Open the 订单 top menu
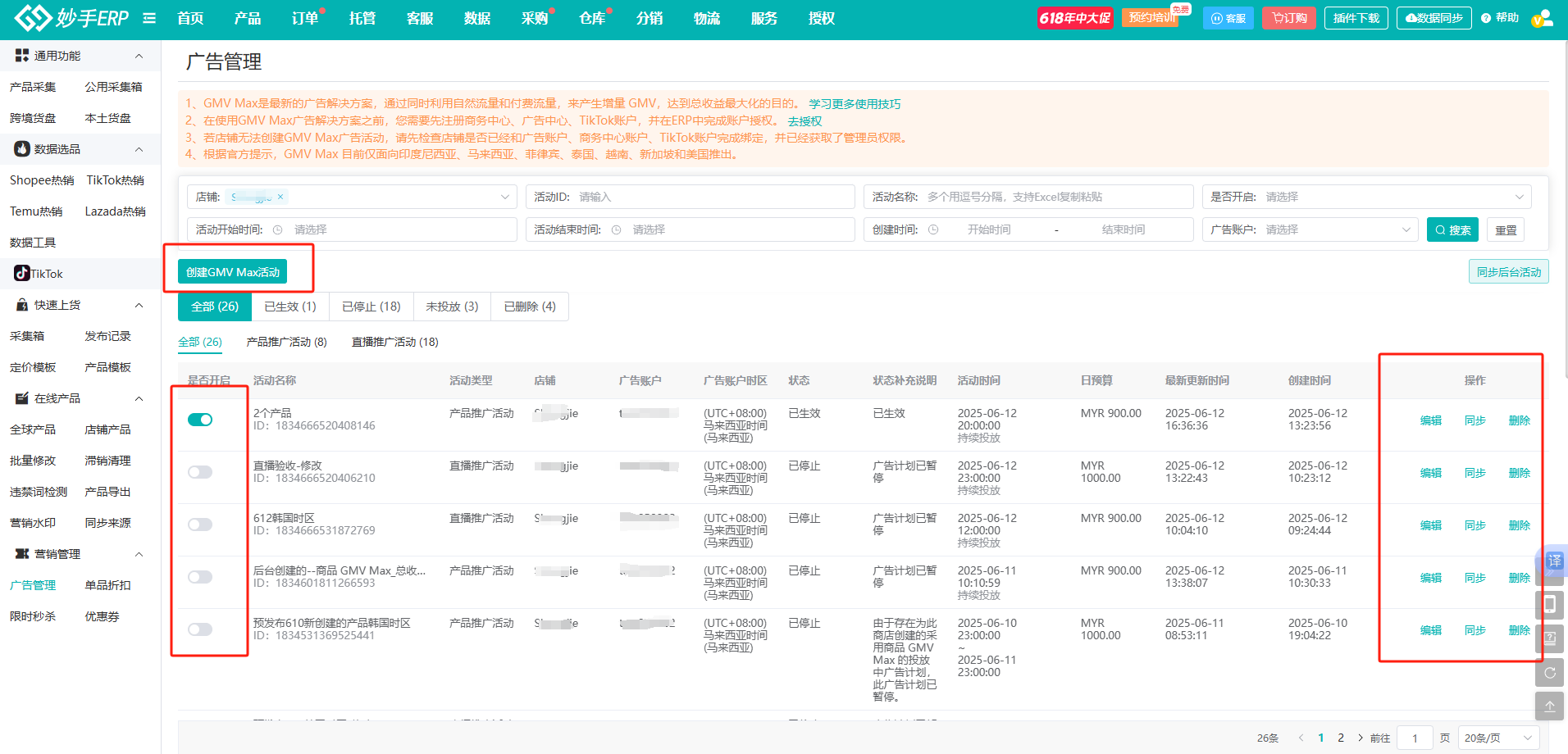The height and width of the screenshot is (754, 1568). click(x=305, y=18)
